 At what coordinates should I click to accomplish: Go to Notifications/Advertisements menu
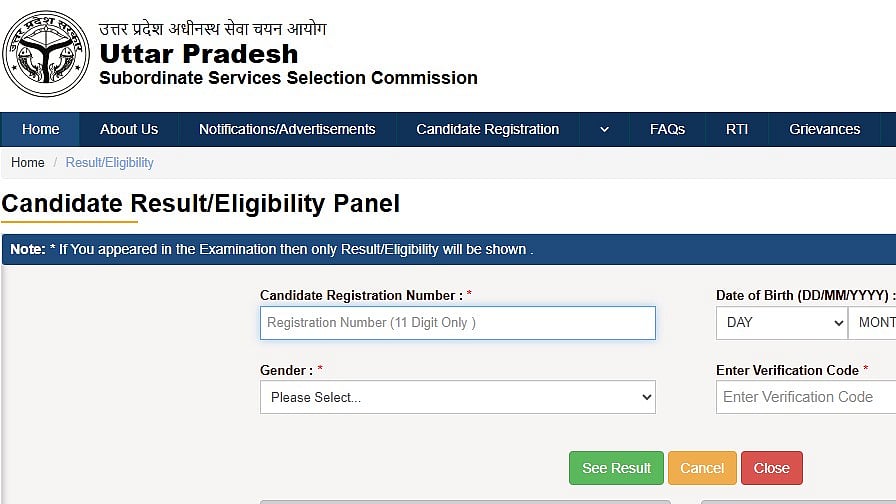click(287, 129)
